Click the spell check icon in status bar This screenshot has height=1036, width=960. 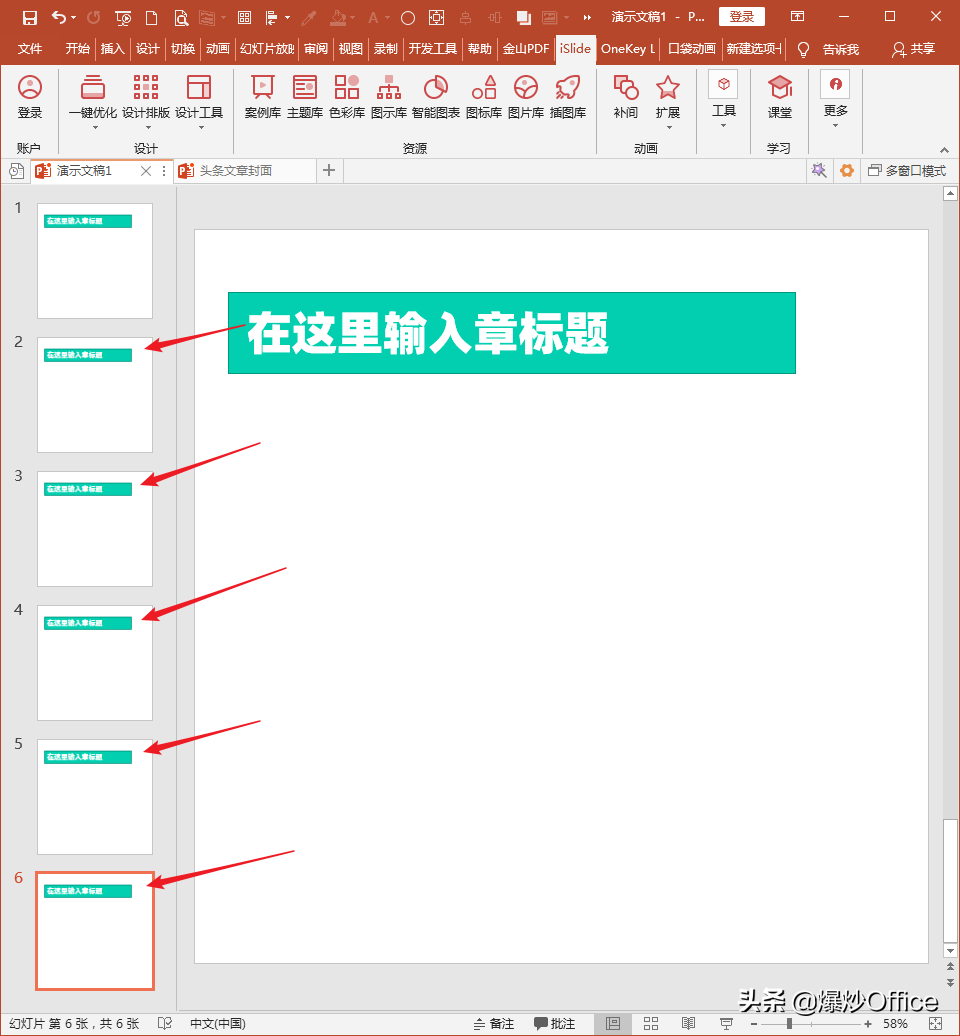pyautogui.click(x=165, y=1023)
